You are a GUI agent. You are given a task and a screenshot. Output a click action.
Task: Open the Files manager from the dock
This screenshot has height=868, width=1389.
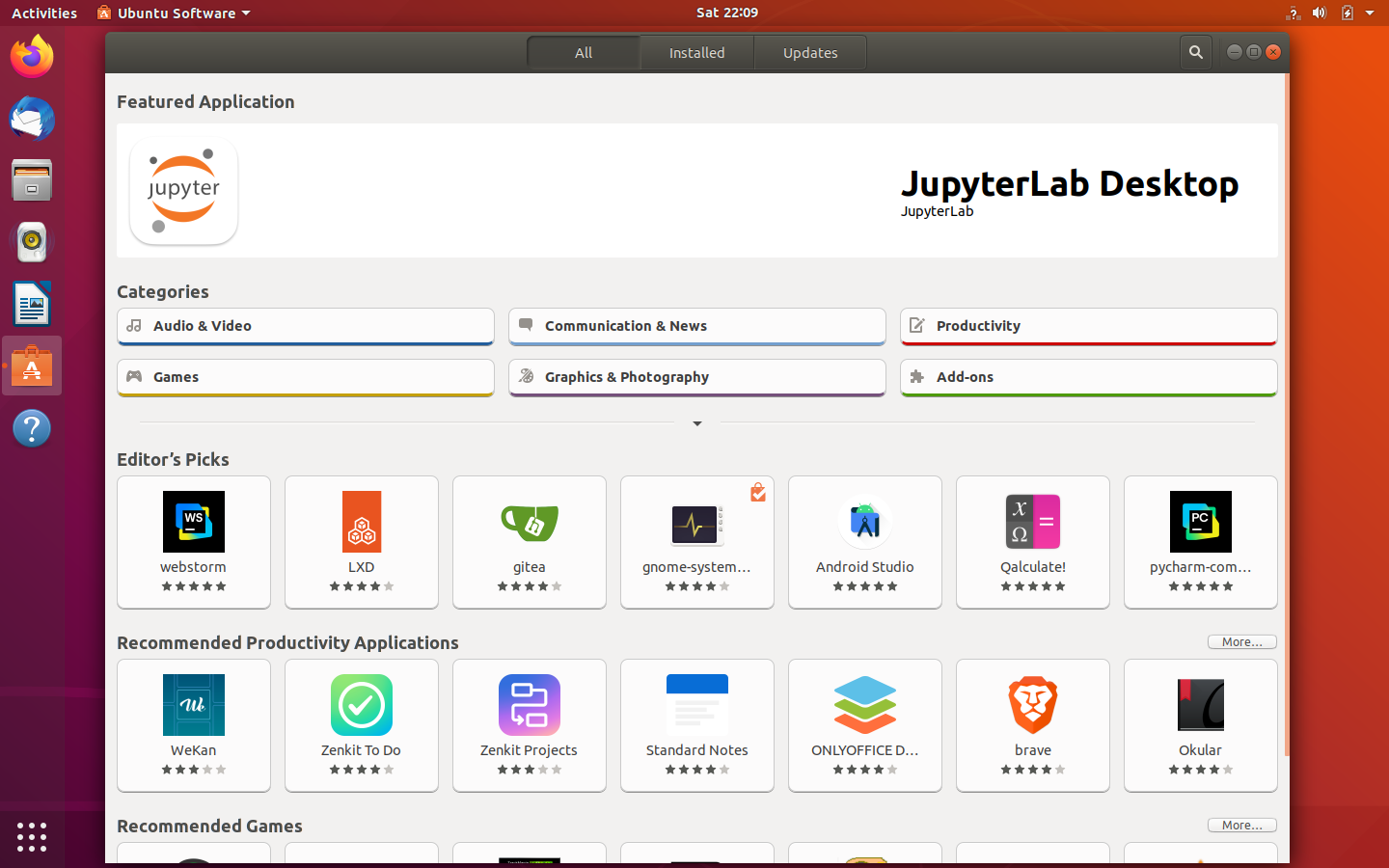[32, 180]
